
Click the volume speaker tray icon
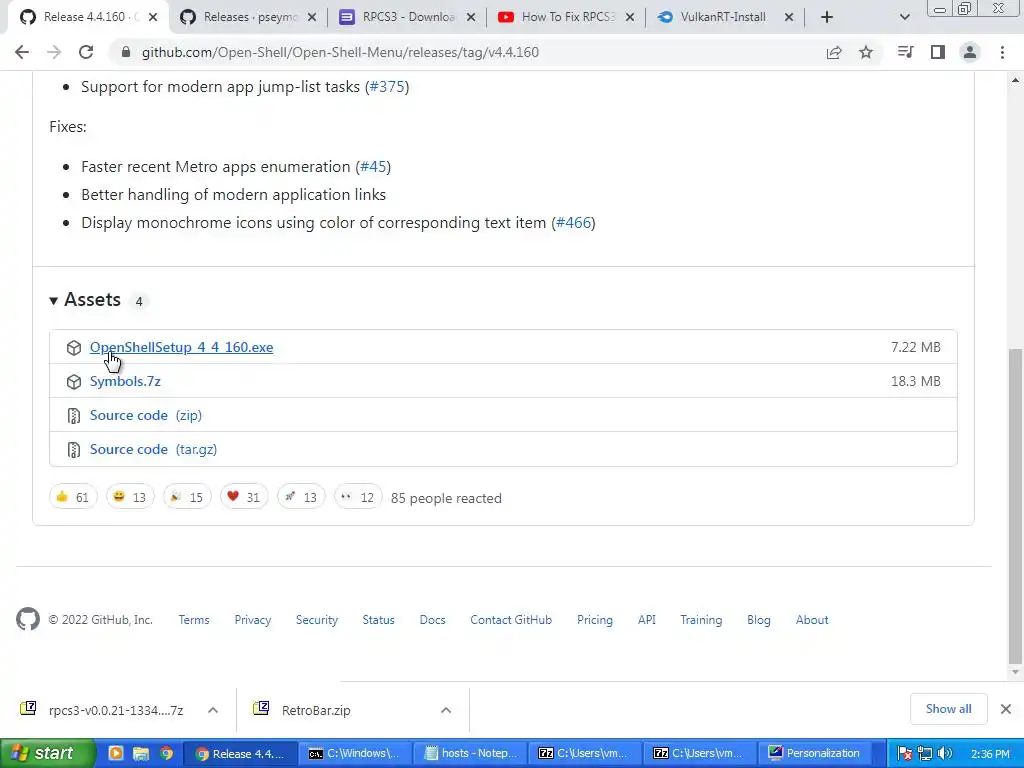point(944,754)
